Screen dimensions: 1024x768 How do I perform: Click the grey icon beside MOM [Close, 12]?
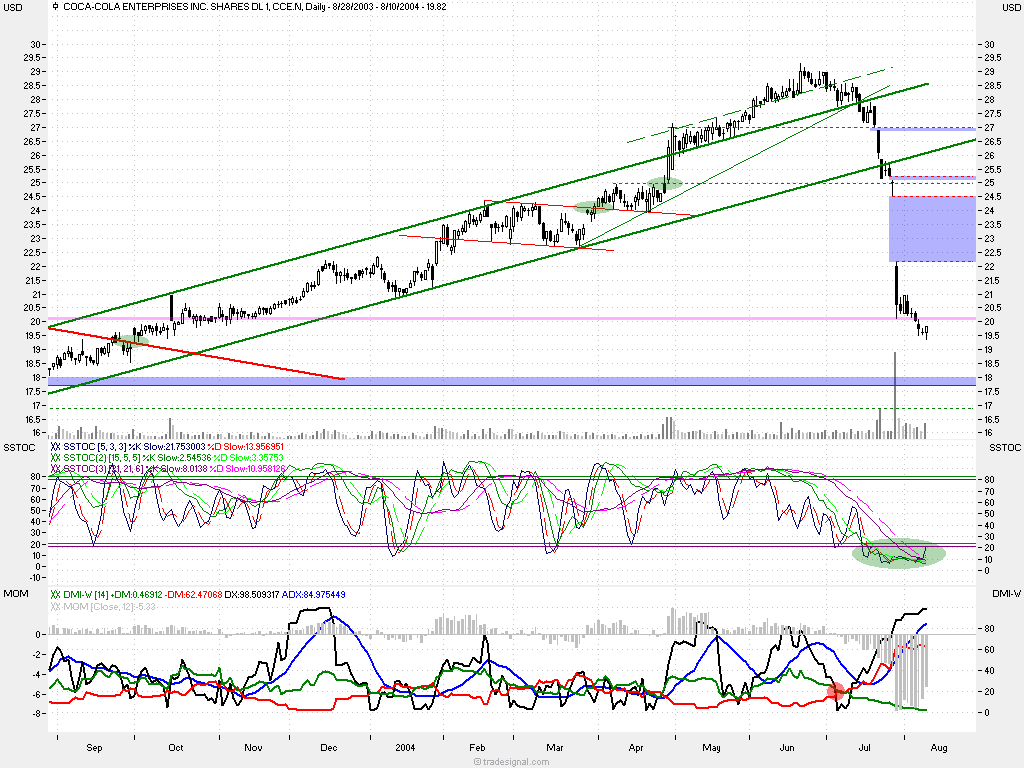click(x=56, y=606)
